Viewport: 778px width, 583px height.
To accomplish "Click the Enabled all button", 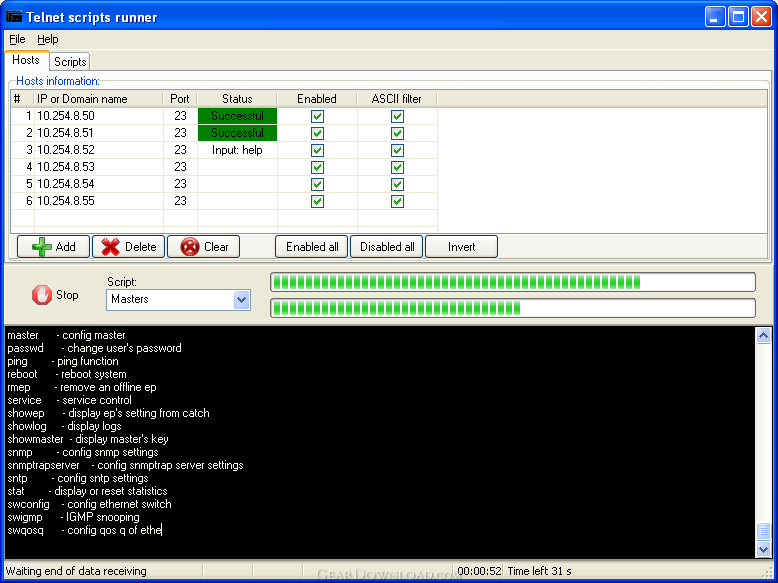I will tap(312, 247).
